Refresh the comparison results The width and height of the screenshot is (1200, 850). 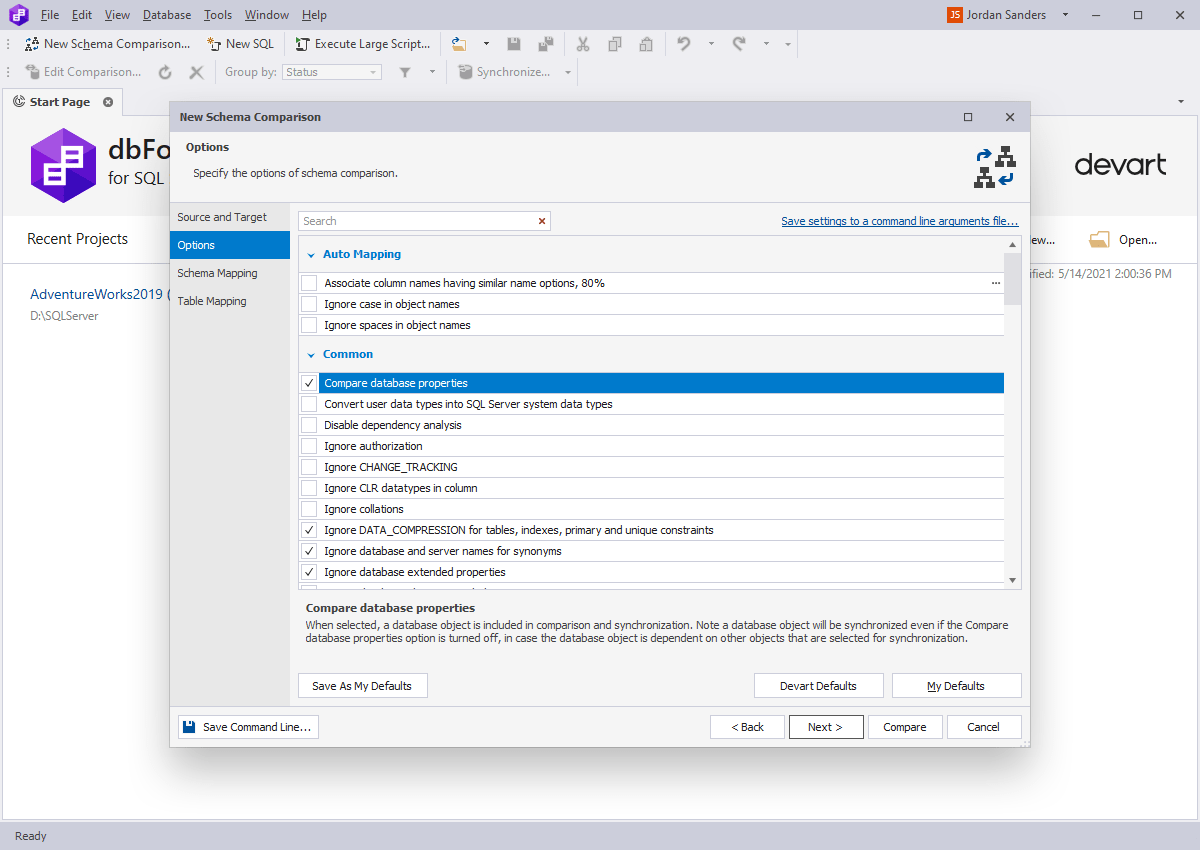coord(165,71)
